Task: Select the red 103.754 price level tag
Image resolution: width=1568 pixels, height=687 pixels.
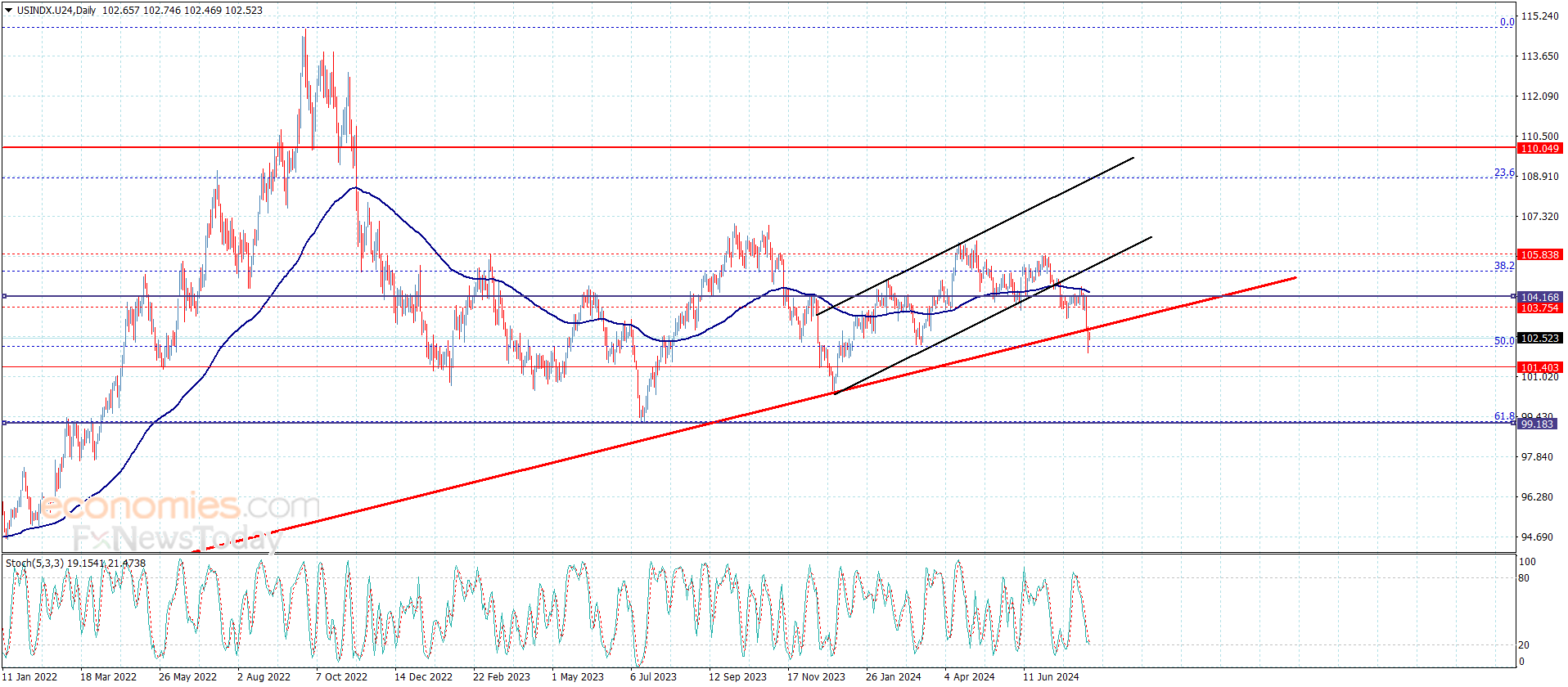Action: click(1539, 308)
